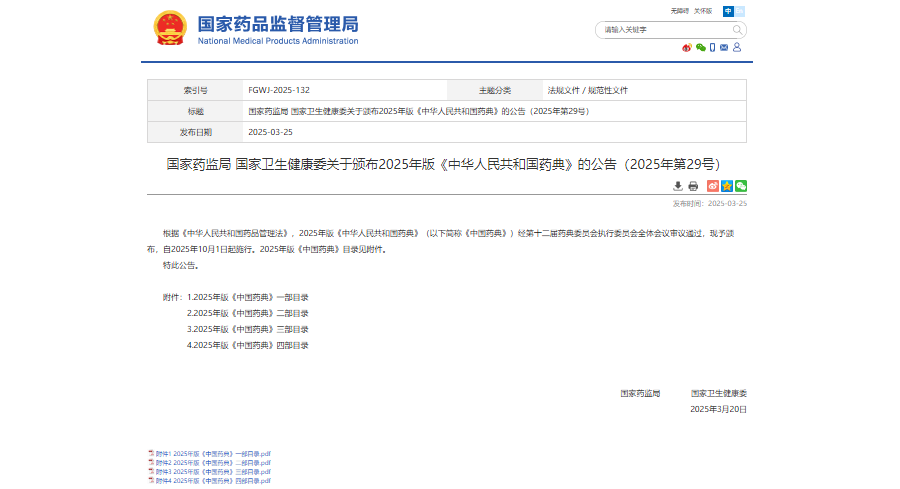
Task: Click PDF icon beside 附件1 一部目录
Action: pos(151,453)
